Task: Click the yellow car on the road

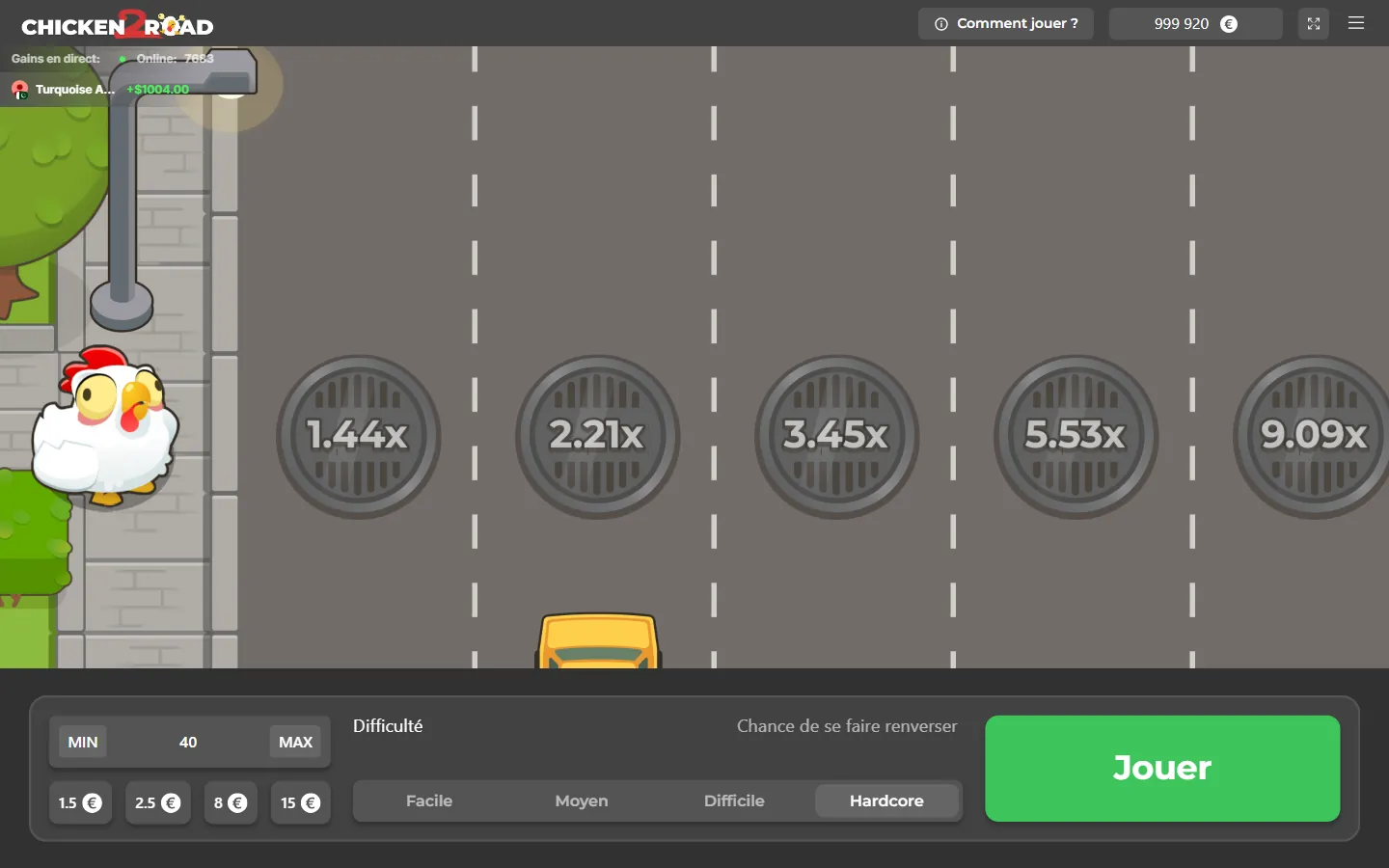Action: point(598,640)
